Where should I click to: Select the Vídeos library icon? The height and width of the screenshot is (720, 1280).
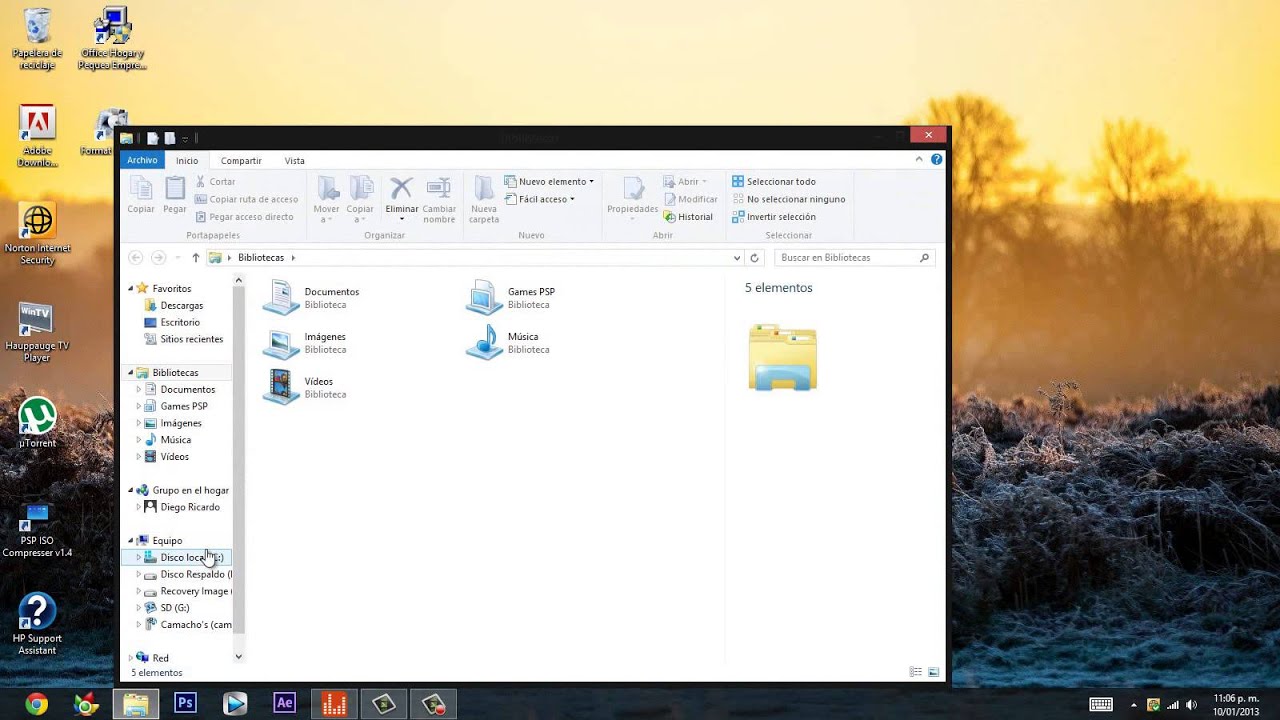pos(281,386)
